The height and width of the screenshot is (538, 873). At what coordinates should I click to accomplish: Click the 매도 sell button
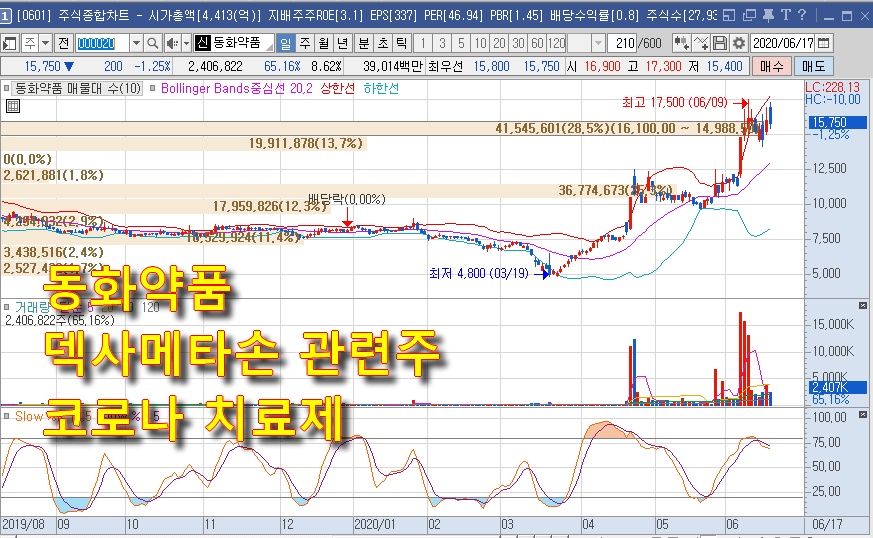pyautogui.click(x=813, y=66)
